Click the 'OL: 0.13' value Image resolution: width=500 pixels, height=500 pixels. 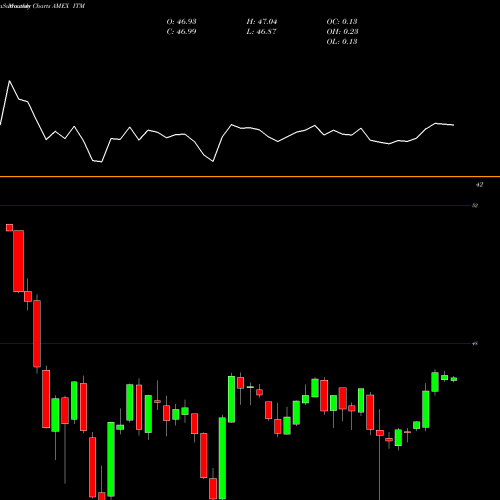click(342, 42)
